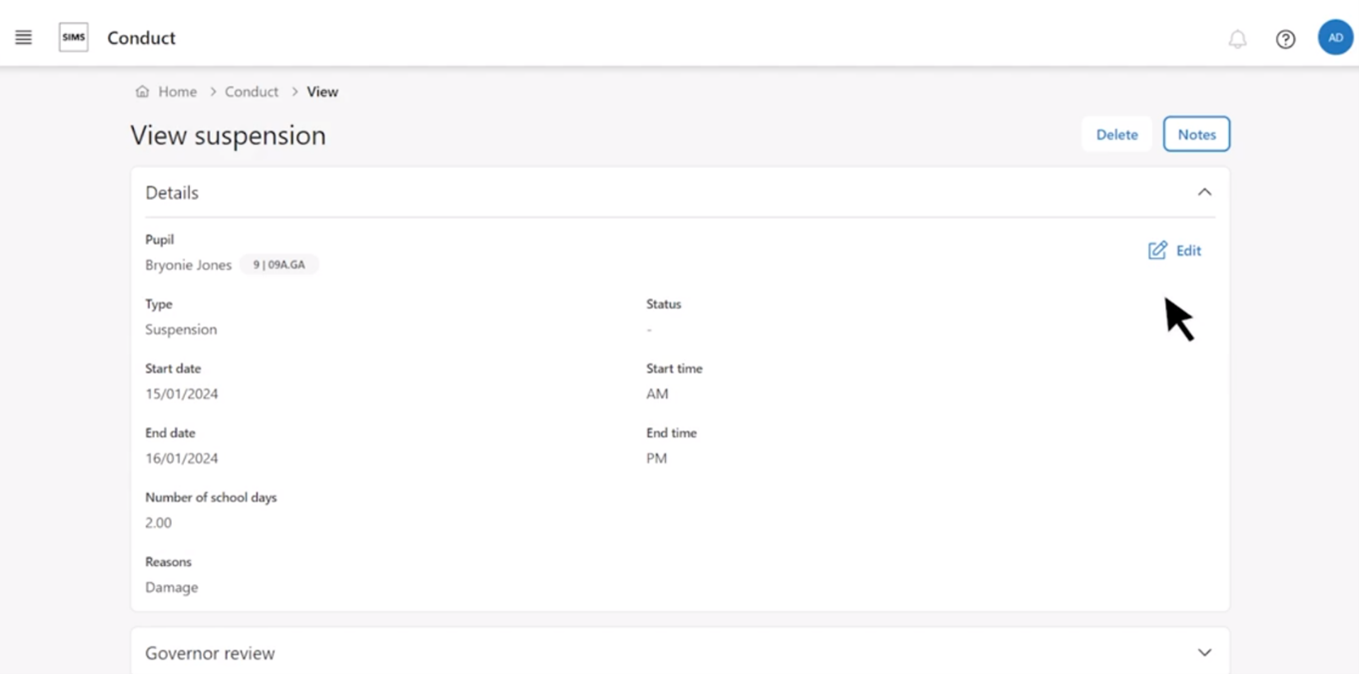This screenshot has height=674, width=1359.
Task: Click the Details section title
Action: tap(172, 193)
